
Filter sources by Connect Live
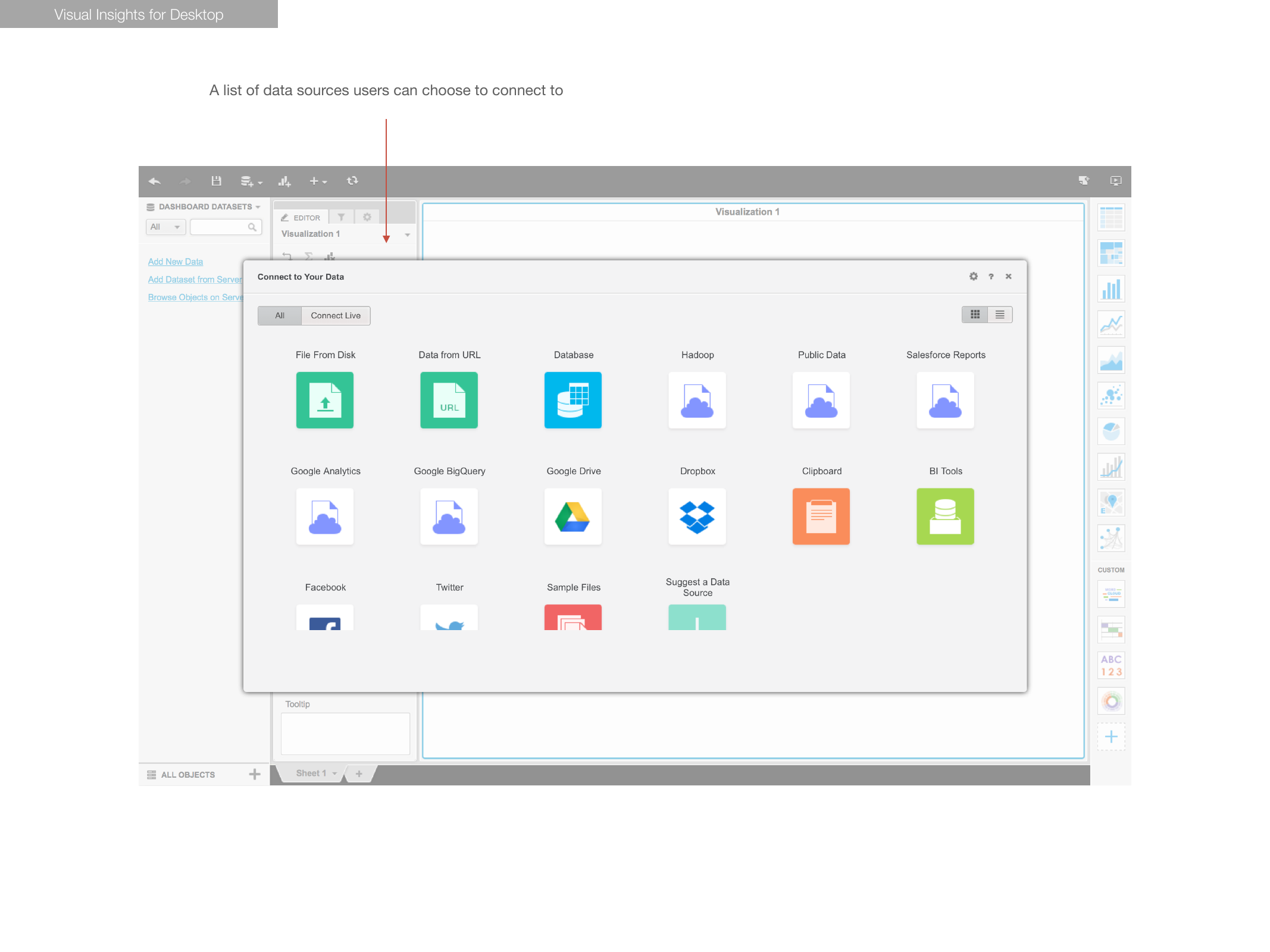(x=336, y=315)
